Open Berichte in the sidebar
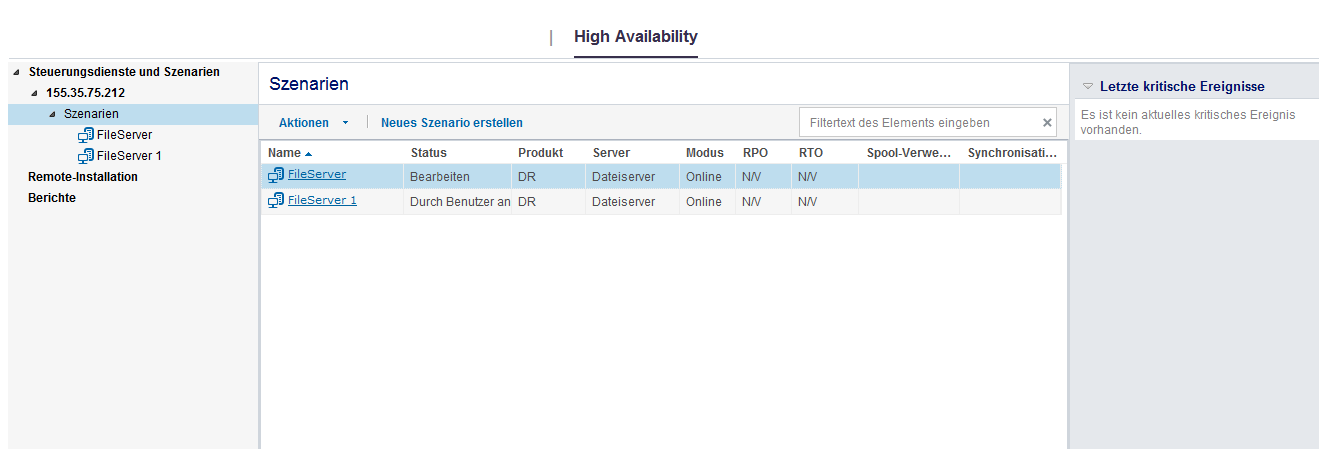The height and width of the screenshot is (449, 1319). coord(52,198)
